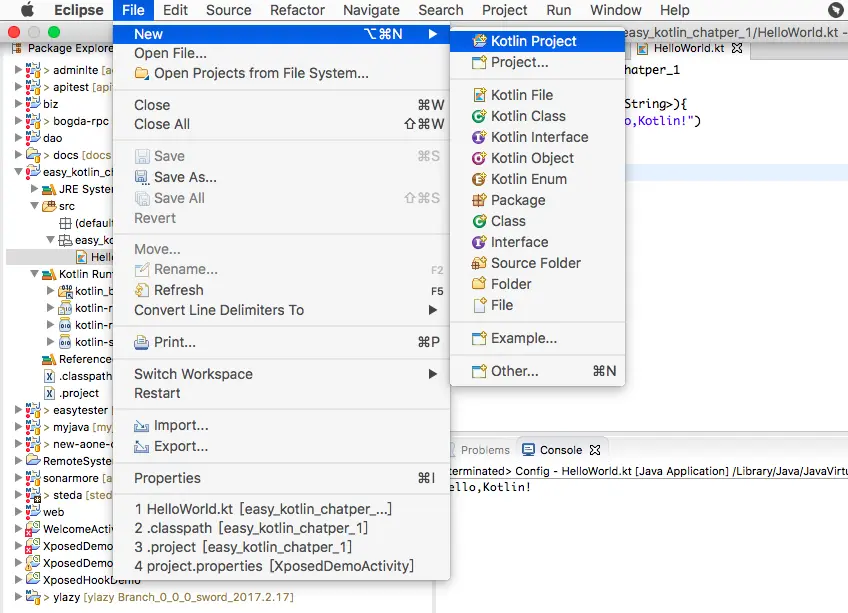Click the Folder icon in New submenu
This screenshot has height=613, width=848.
pos(479,284)
